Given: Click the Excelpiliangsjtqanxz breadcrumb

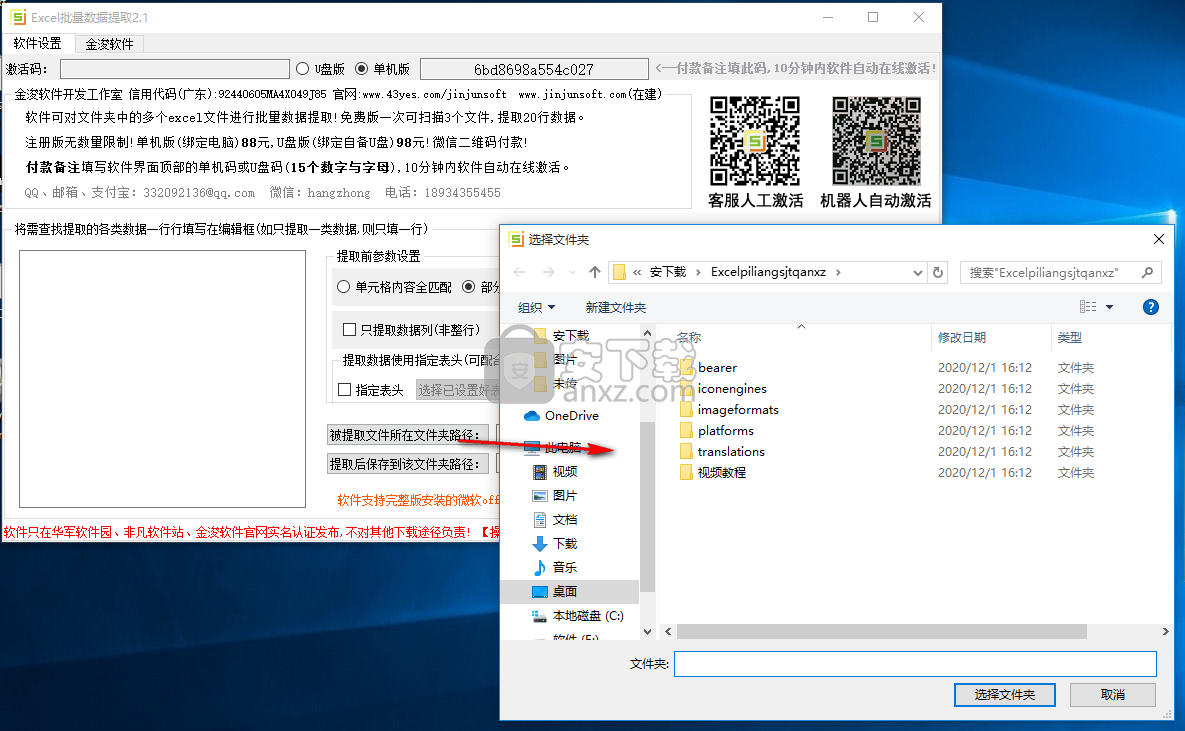Looking at the screenshot, I should point(768,272).
